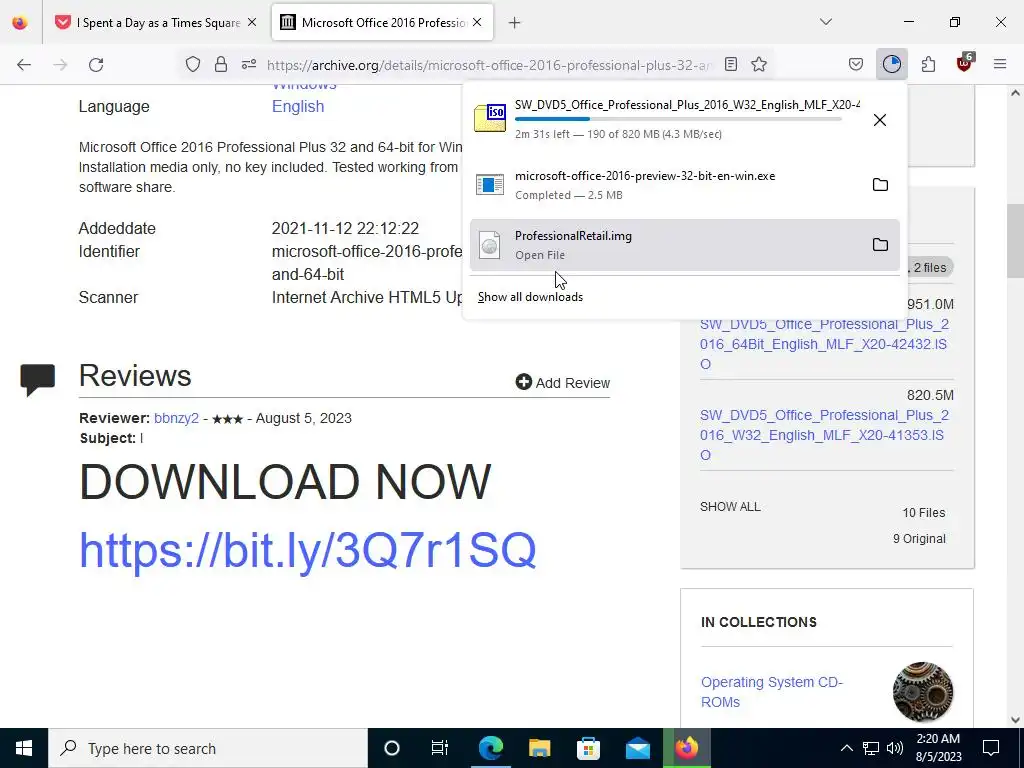Expand the hidden system tray icons
The image size is (1024, 768).
tap(846, 748)
